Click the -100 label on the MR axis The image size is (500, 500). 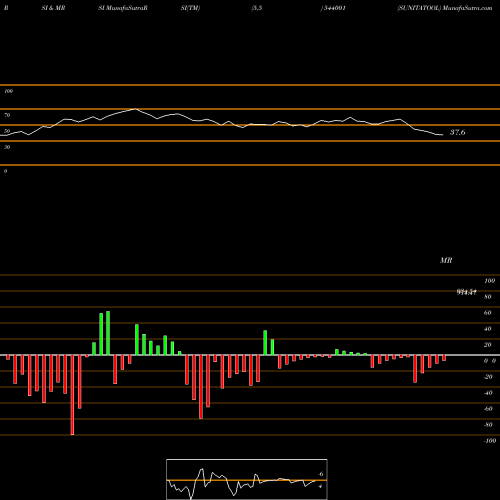(490, 441)
